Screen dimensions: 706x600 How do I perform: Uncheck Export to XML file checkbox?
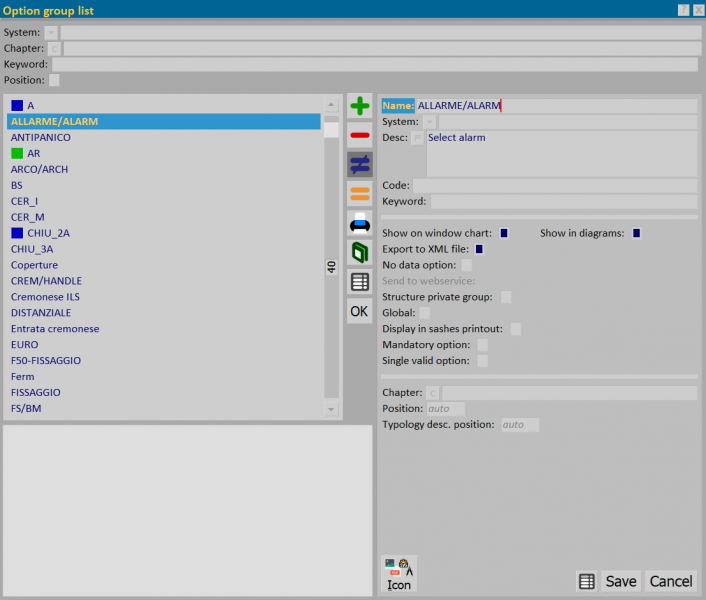click(479, 249)
